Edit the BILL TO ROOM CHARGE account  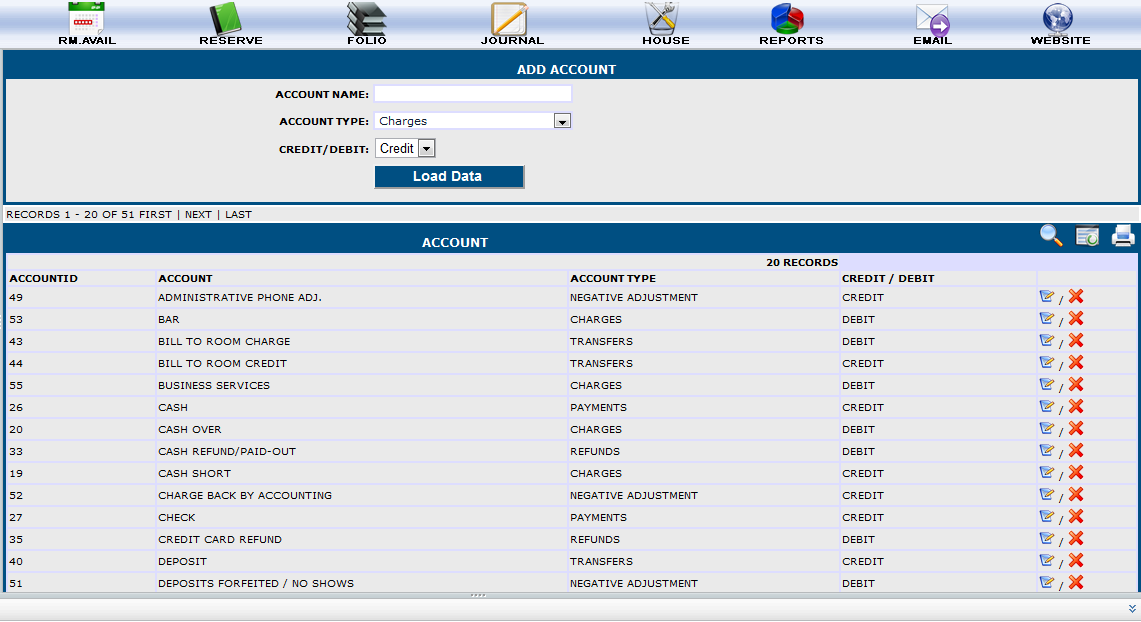(1046, 340)
